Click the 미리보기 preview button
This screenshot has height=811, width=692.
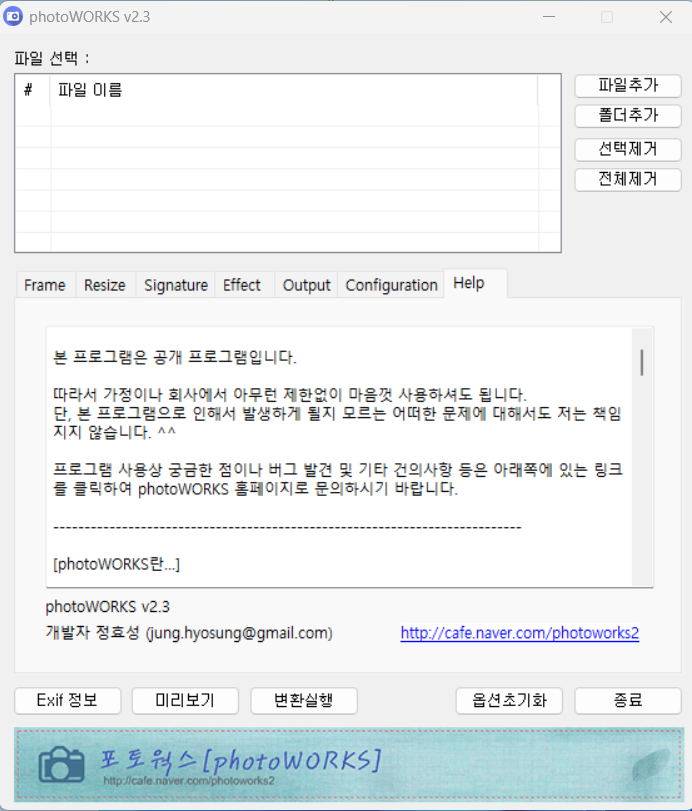coord(185,700)
